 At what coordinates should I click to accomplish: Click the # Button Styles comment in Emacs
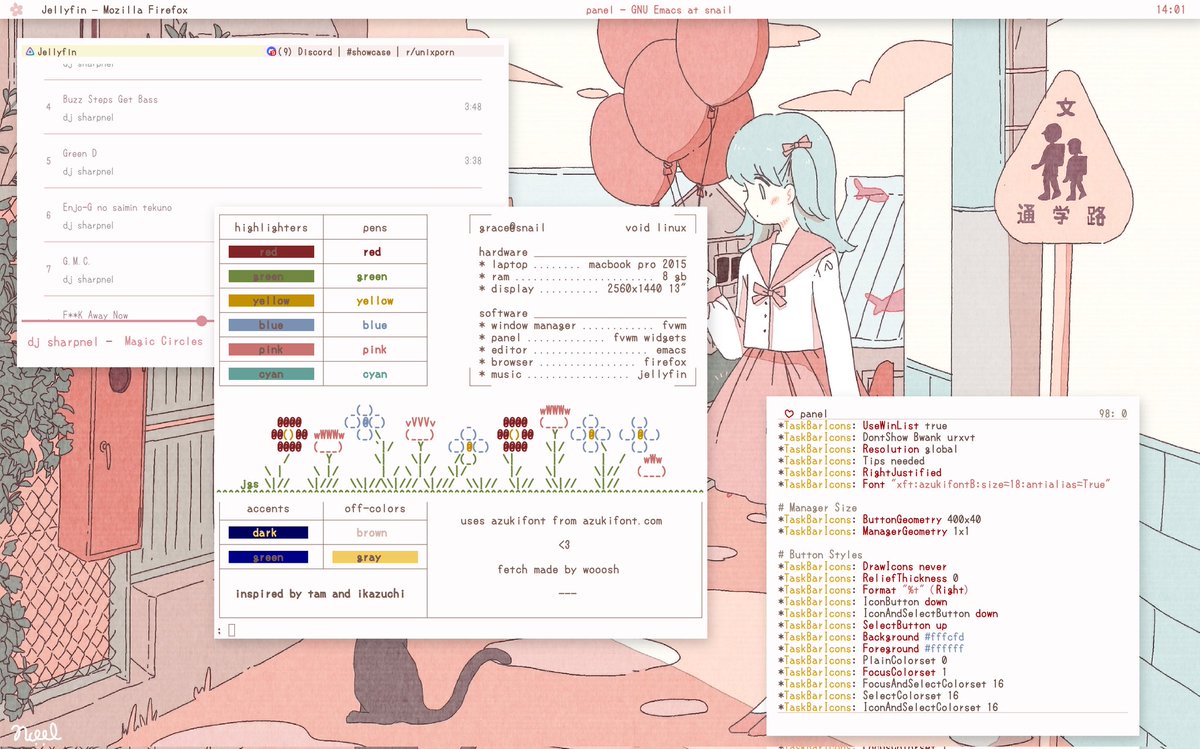[820, 554]
